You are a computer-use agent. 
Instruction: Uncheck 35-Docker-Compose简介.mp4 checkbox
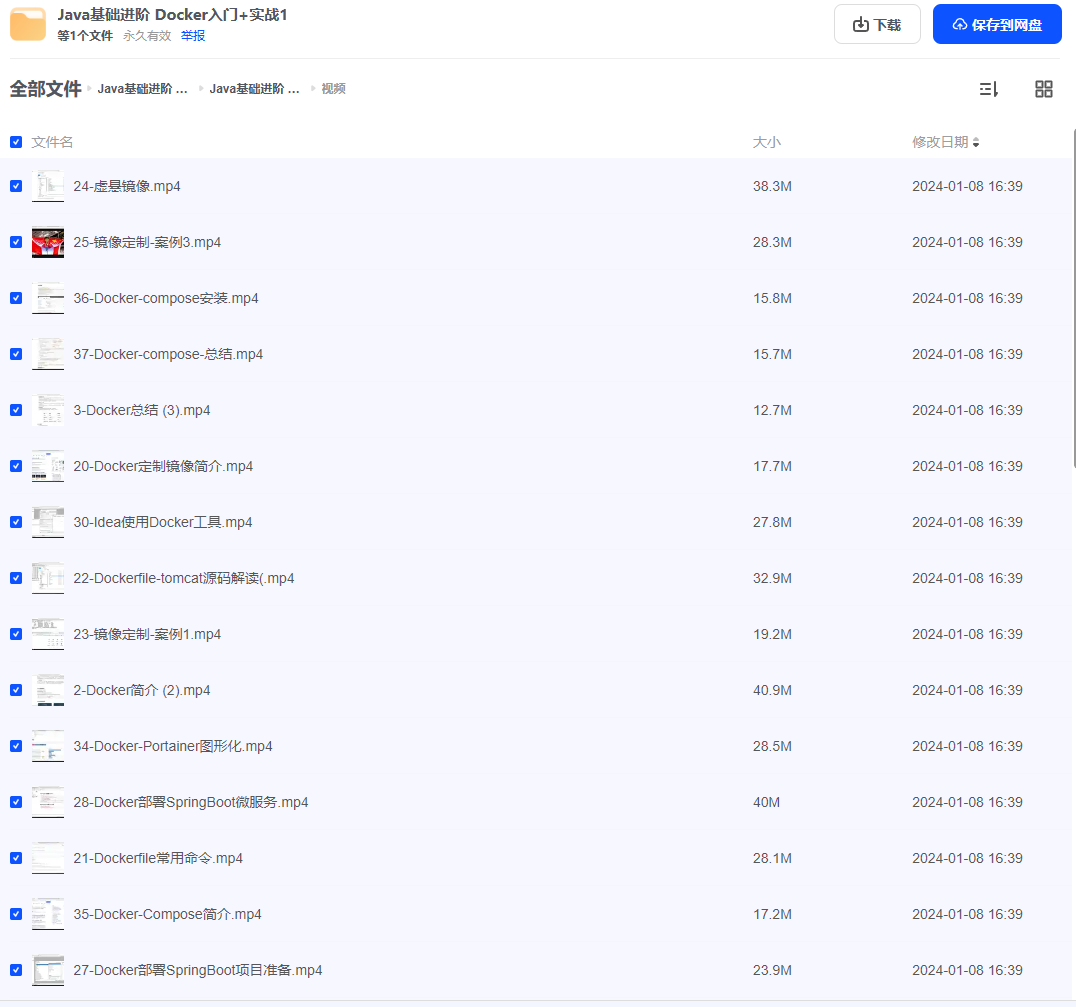16,914
